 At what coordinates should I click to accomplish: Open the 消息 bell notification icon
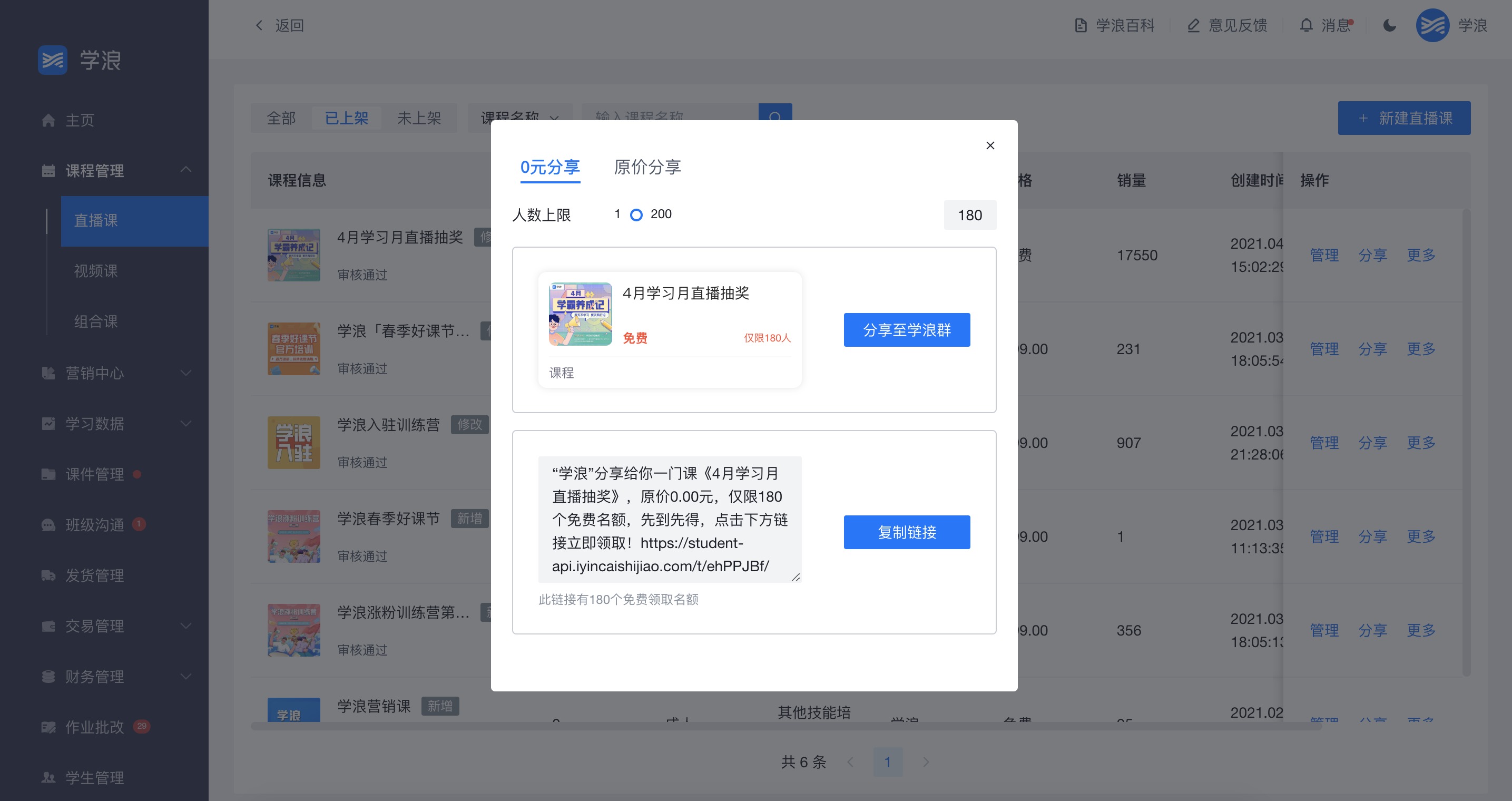point(1306,25)
